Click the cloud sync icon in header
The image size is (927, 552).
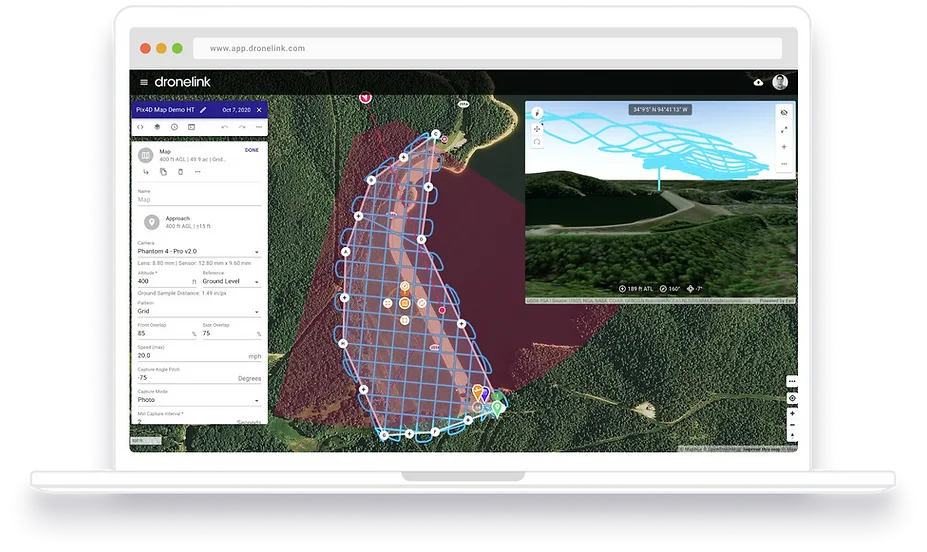pyautogui.click(x=758, y=82)
